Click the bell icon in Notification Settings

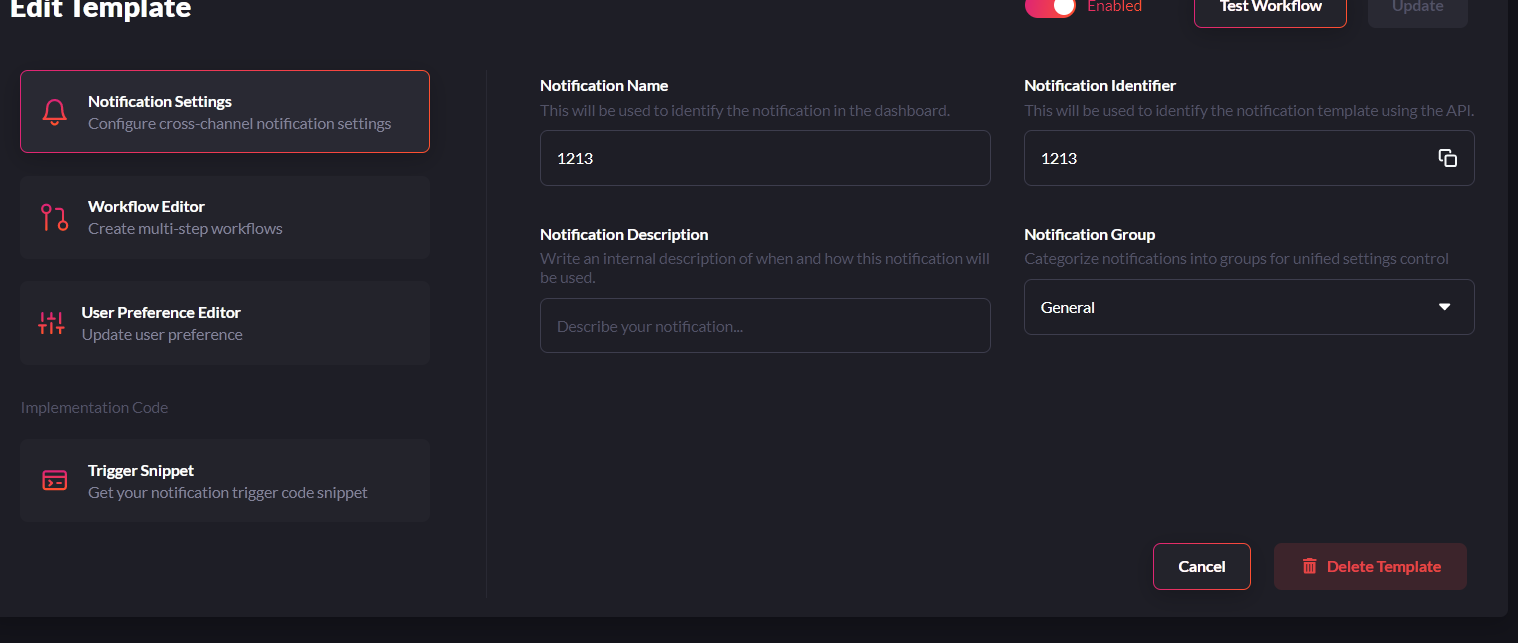coord(54,112)
